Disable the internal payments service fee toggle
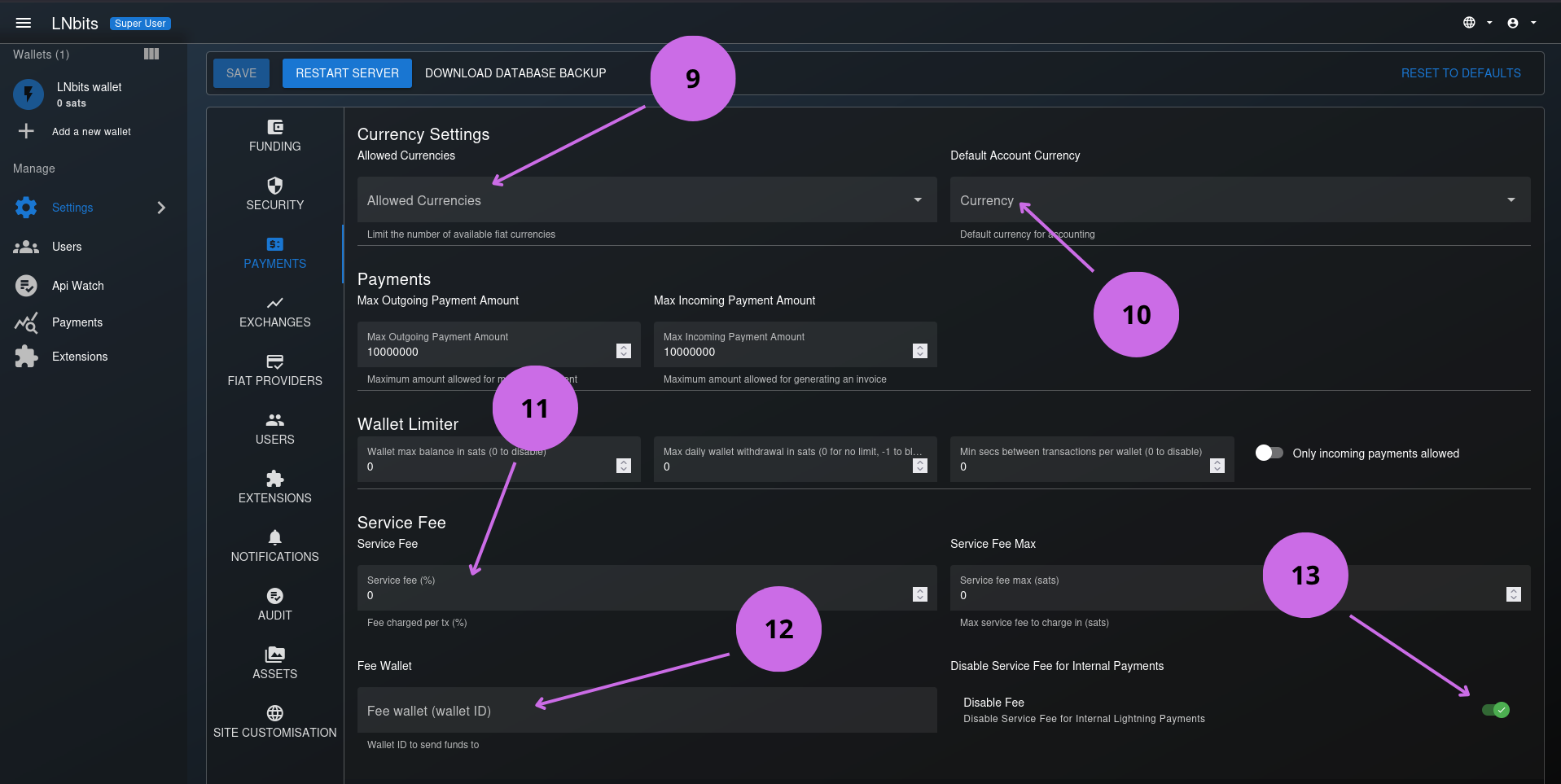This screenshot has width=1561, height=784. tap(1495, 710)
